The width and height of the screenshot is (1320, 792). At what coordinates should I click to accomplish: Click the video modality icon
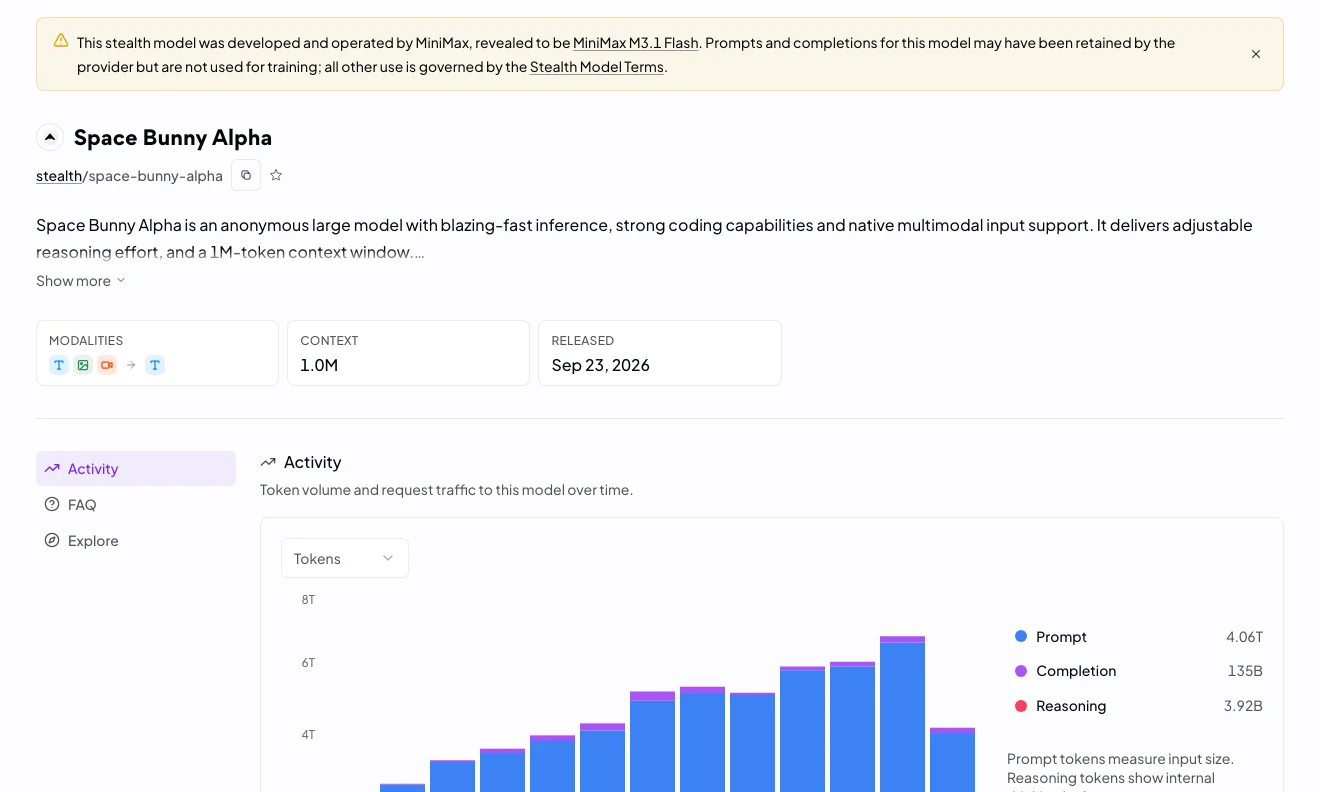click(x=107, y=365)
